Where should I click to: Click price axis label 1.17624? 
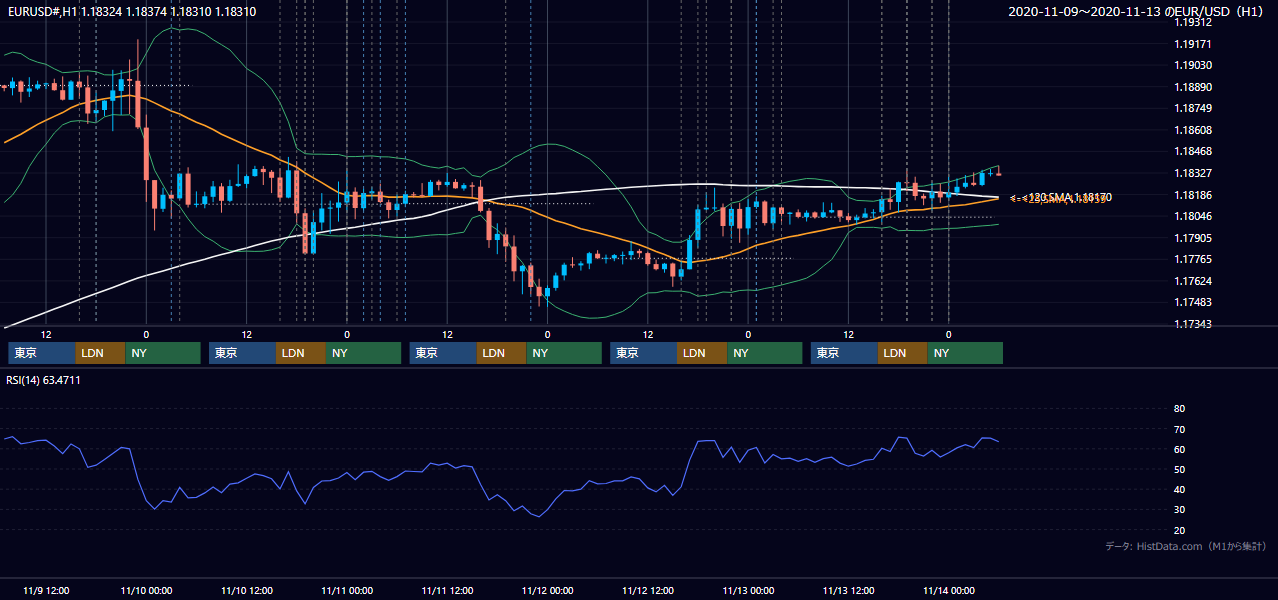click(x=1193, y=281)
